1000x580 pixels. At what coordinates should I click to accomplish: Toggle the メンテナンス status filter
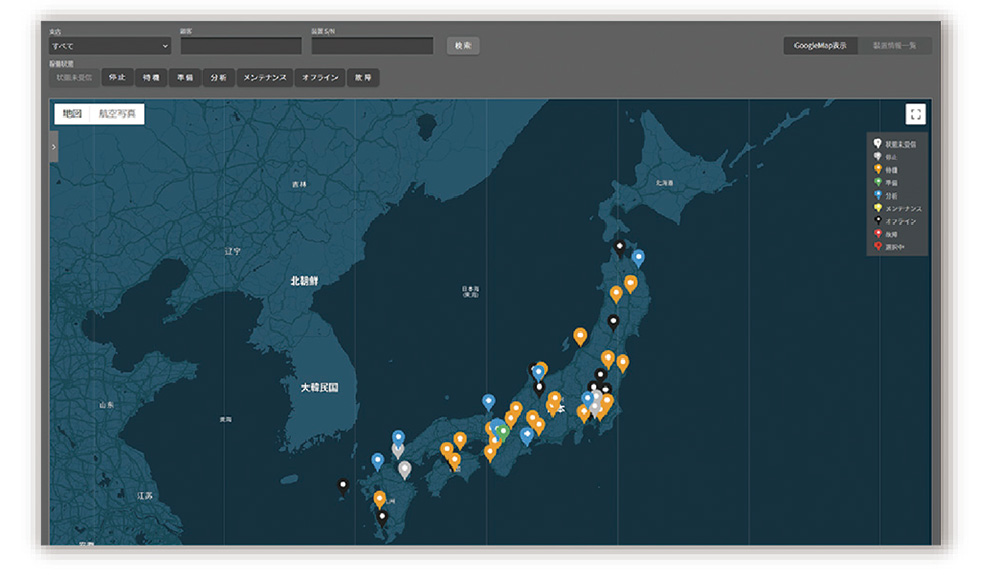coord(265,78)
